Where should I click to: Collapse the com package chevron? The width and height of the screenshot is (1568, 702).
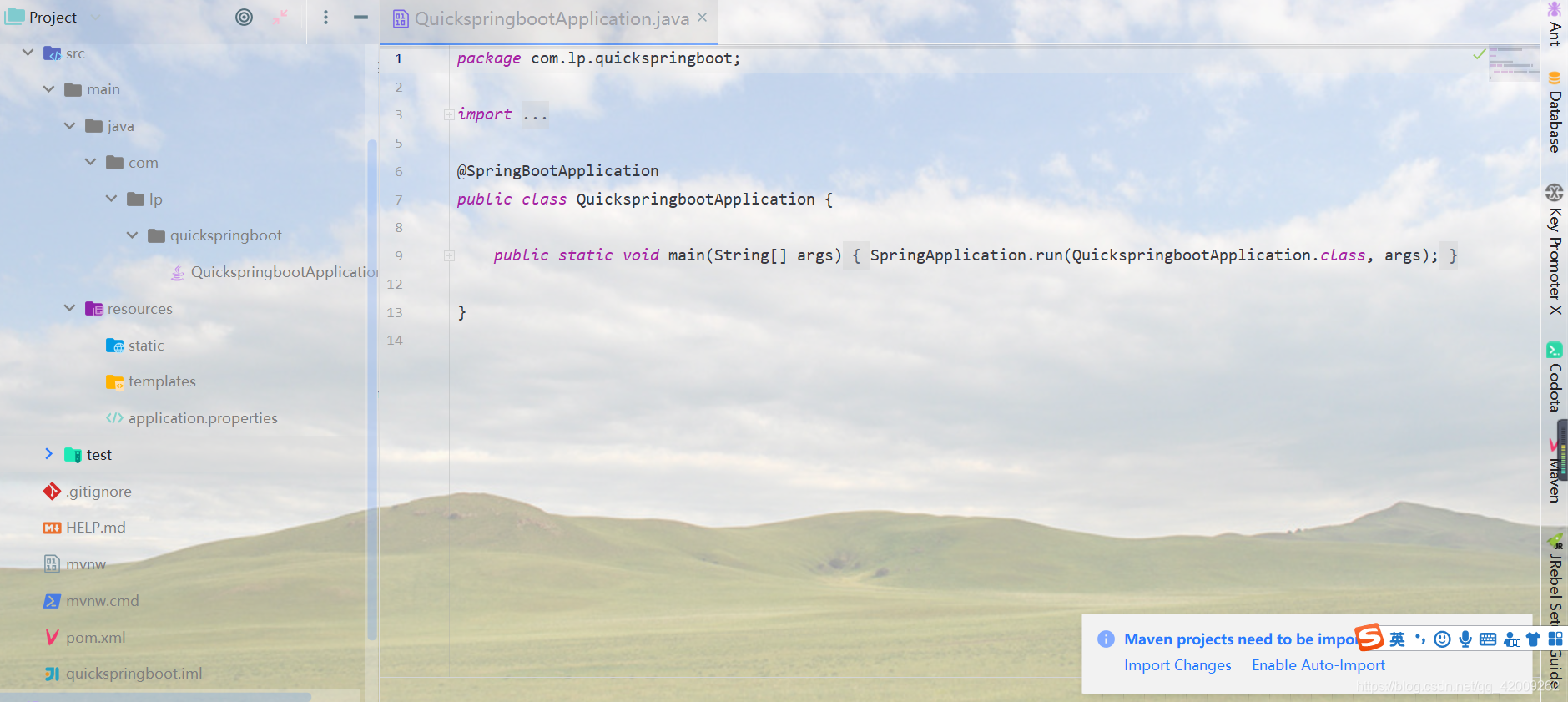tap(90, 162)
